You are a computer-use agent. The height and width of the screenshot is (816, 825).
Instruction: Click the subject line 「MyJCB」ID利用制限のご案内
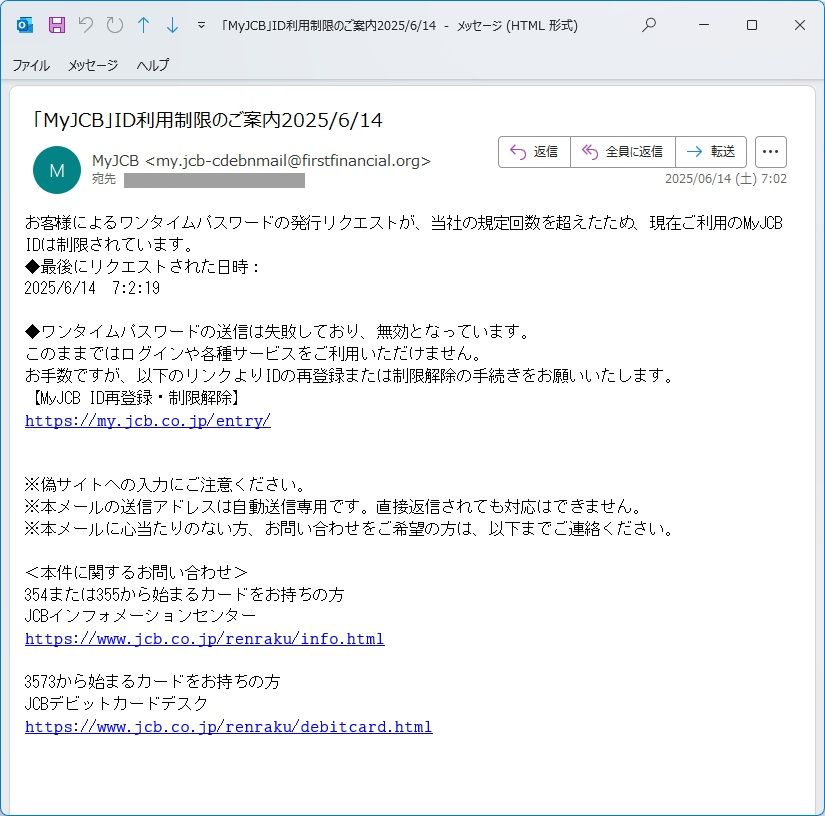tap(206, 120)
